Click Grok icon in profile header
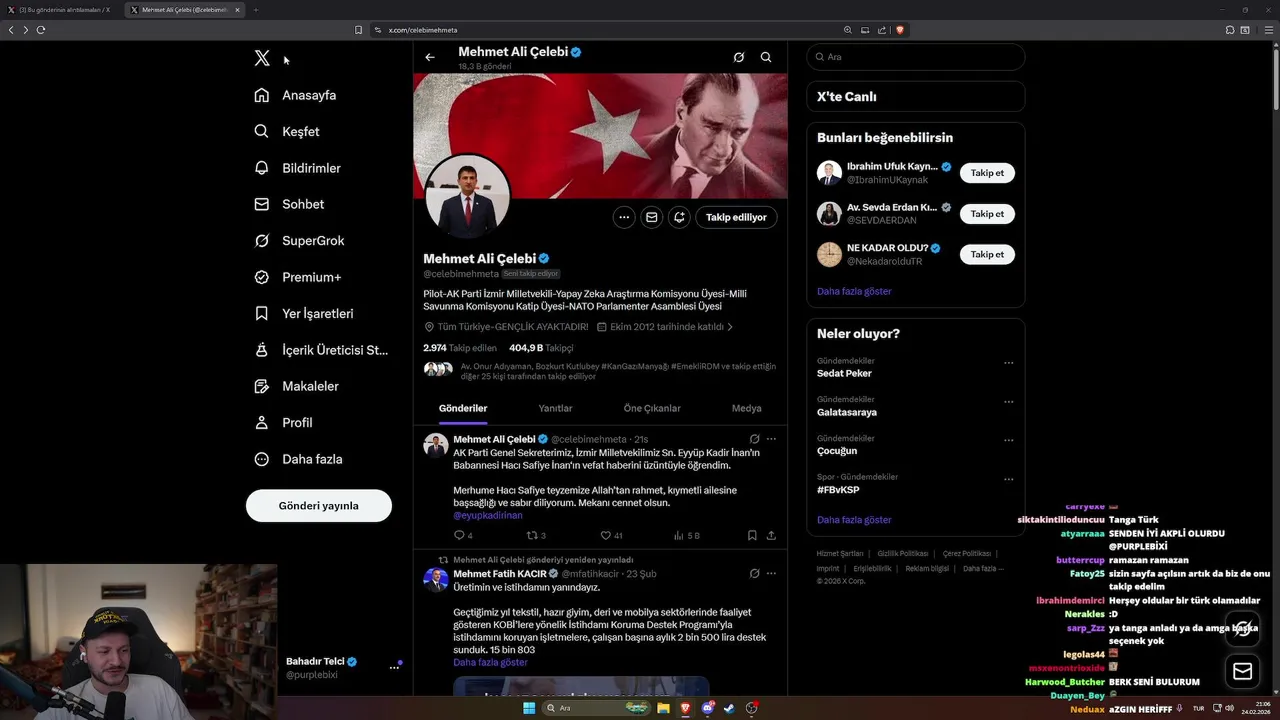 coord(739,57)
